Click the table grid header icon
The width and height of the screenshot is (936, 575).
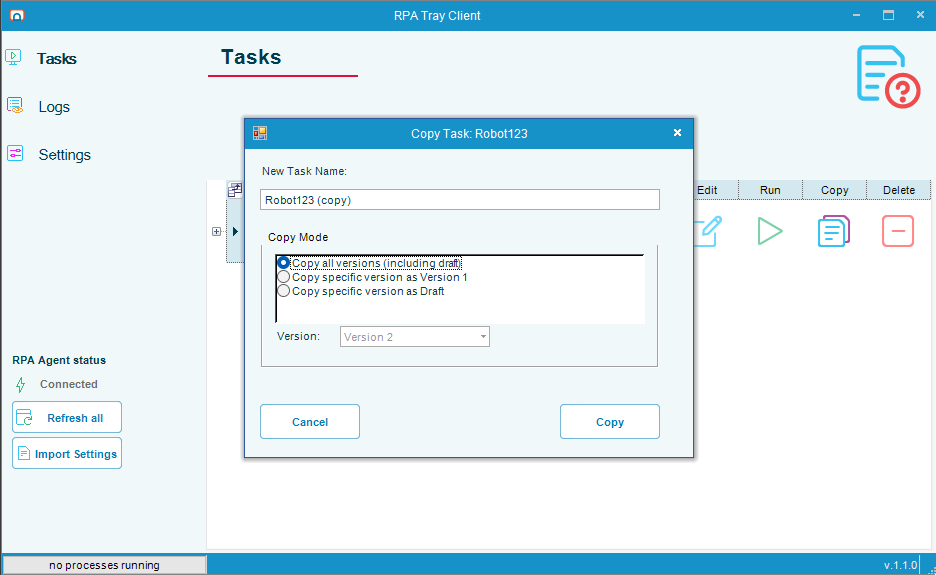235,190
